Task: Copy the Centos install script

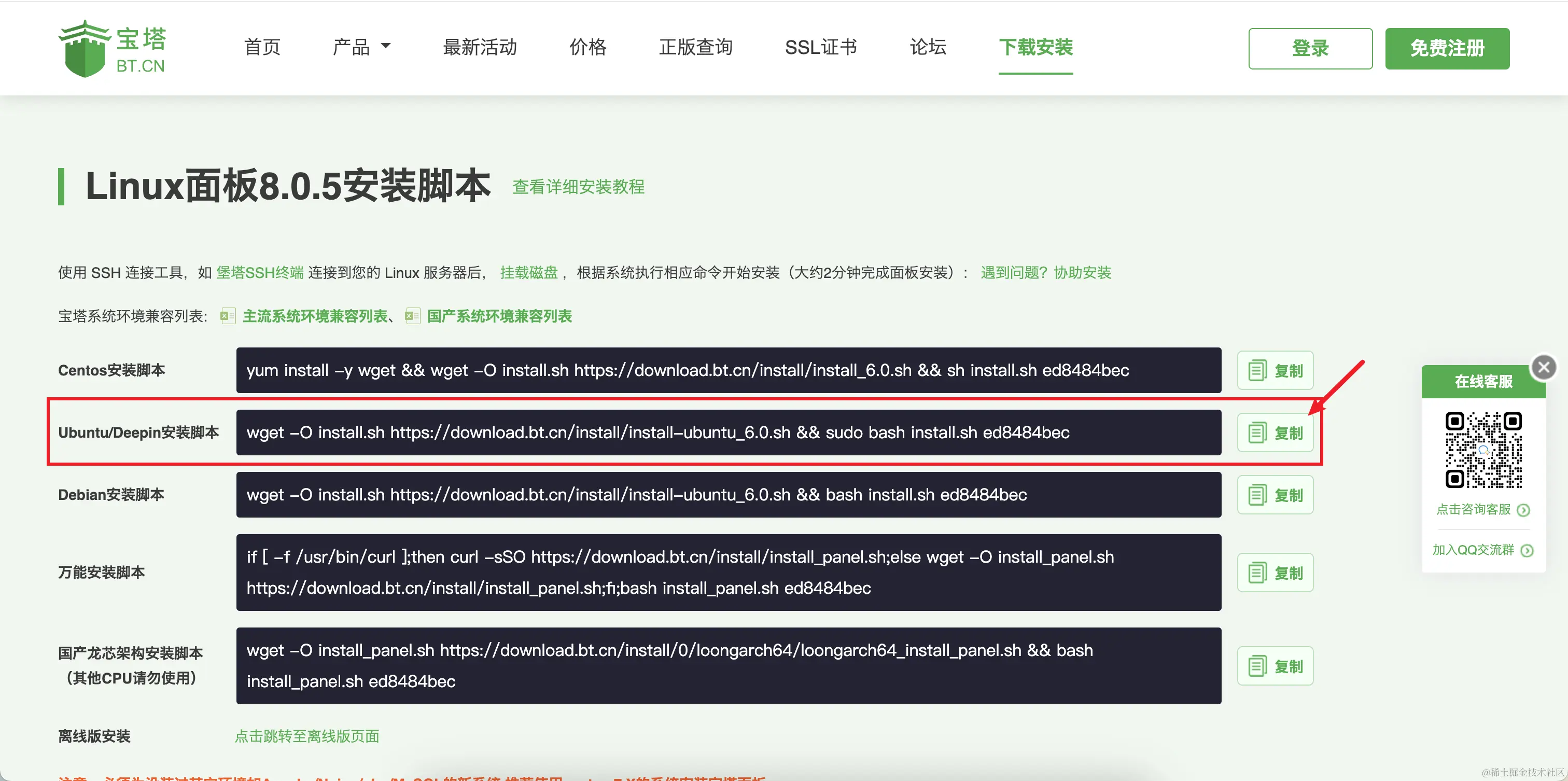Action: pyautogui.click(x=1275, y=370)
